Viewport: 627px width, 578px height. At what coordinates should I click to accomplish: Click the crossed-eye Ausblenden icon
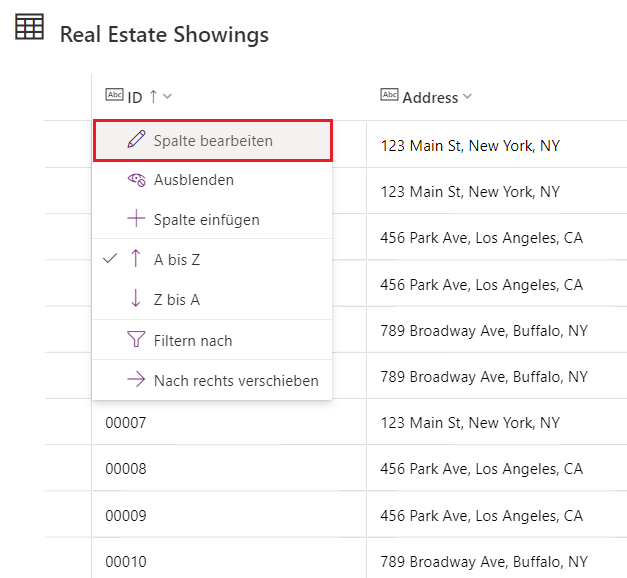pos(136,180)
